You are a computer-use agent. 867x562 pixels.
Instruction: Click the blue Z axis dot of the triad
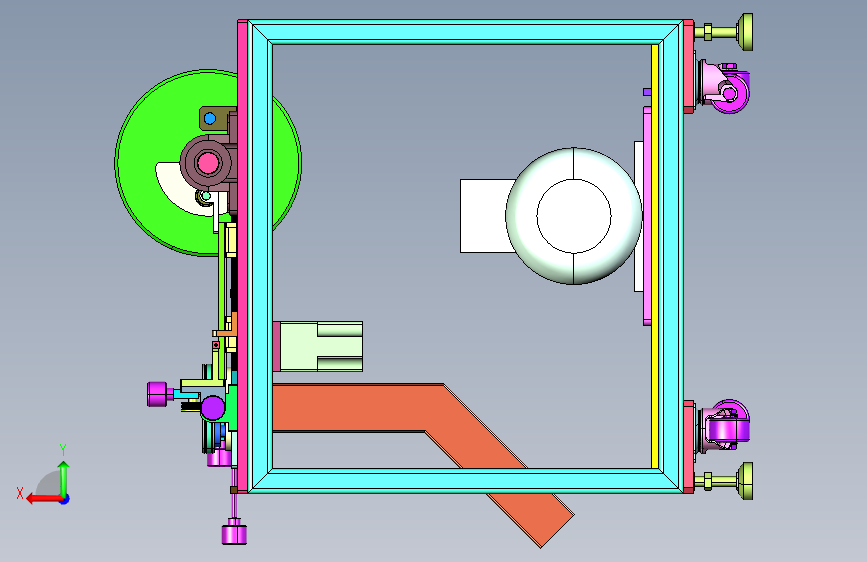point(65,499)
